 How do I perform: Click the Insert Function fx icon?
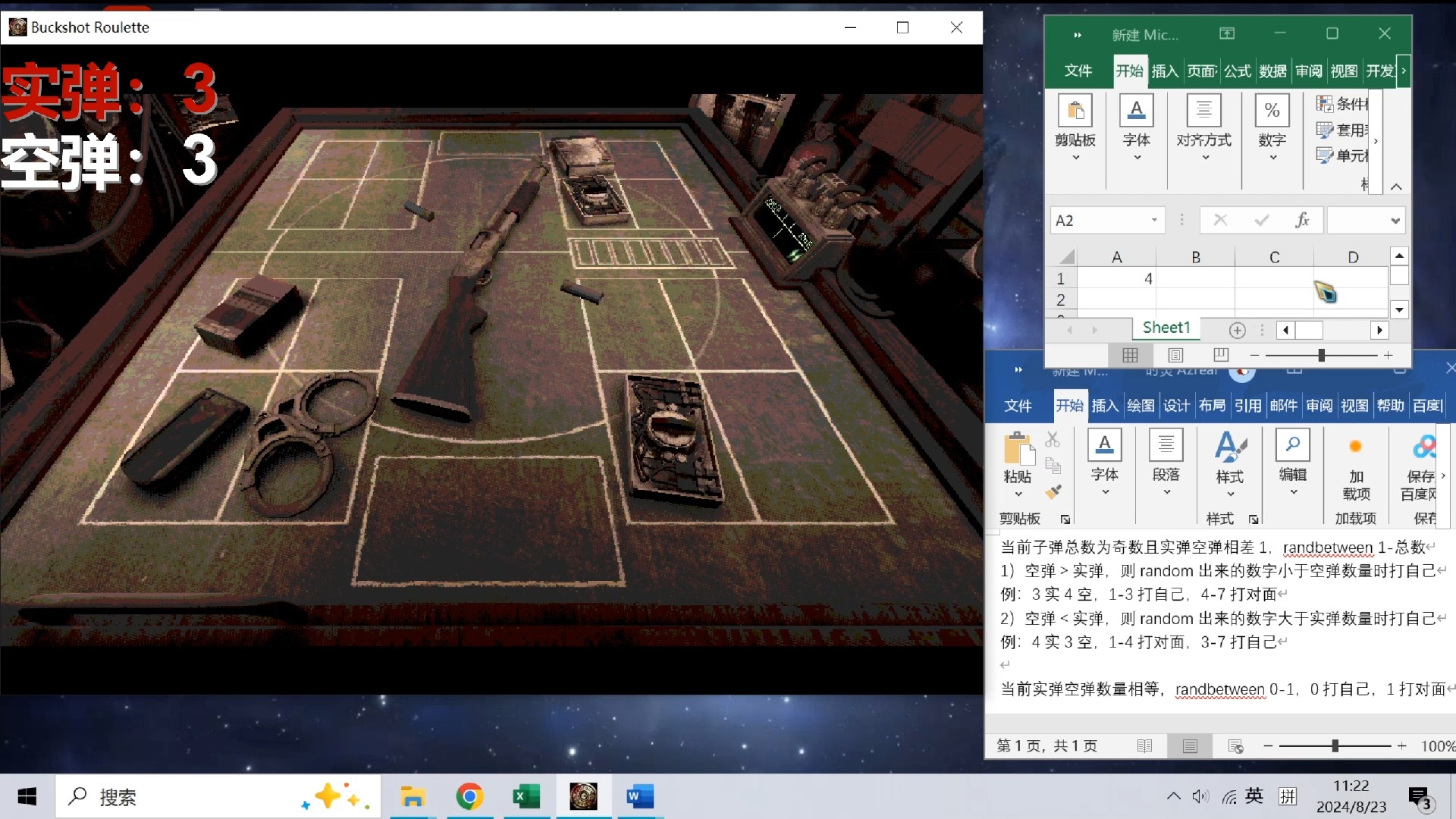tap(1302, 220)
